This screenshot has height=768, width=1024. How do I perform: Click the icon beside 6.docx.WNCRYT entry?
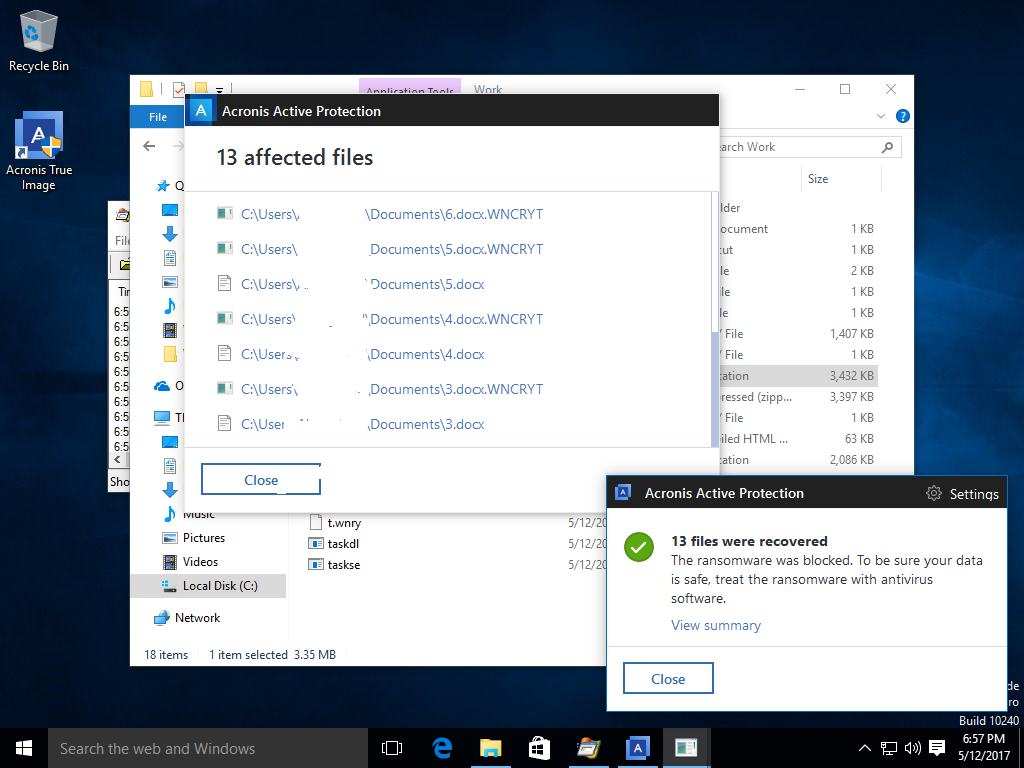pyautogui.click(x=225, y=214)
